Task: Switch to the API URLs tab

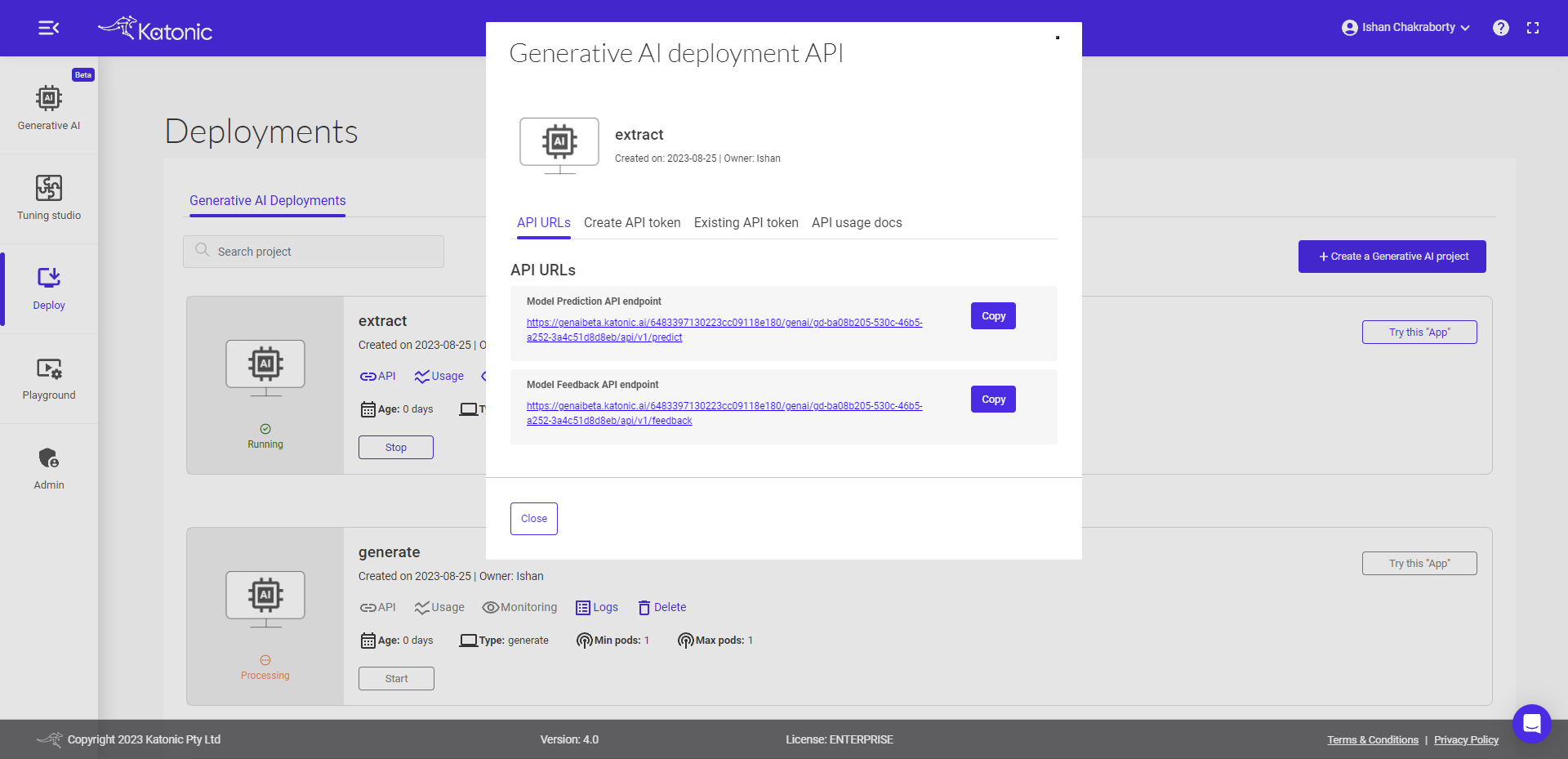Action: [544, 223]
